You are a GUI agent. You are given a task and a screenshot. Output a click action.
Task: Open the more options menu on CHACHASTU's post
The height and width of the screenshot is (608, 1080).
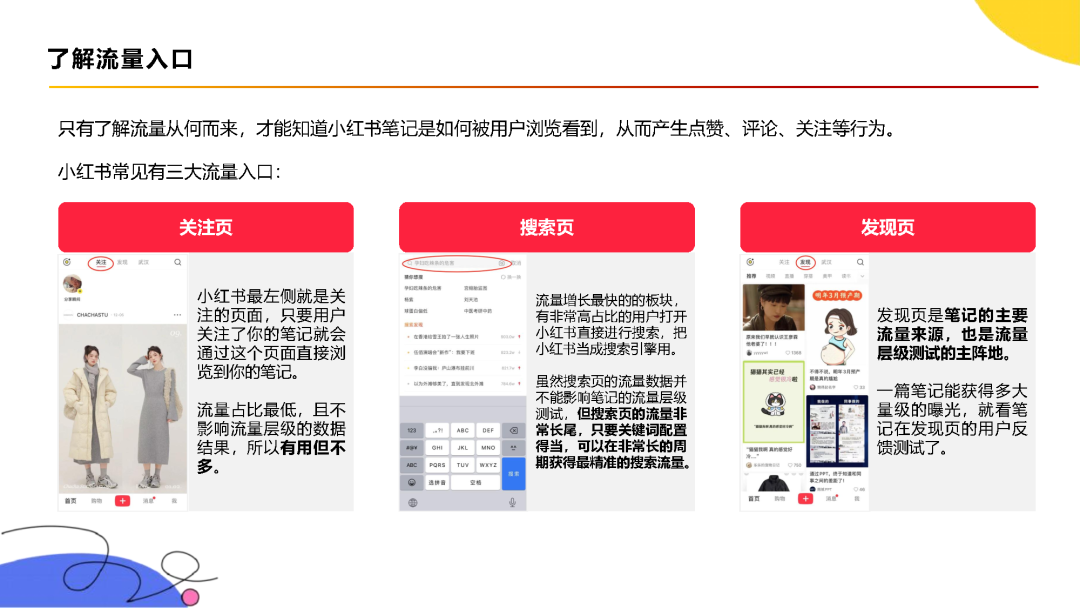(x=176, y=314)
